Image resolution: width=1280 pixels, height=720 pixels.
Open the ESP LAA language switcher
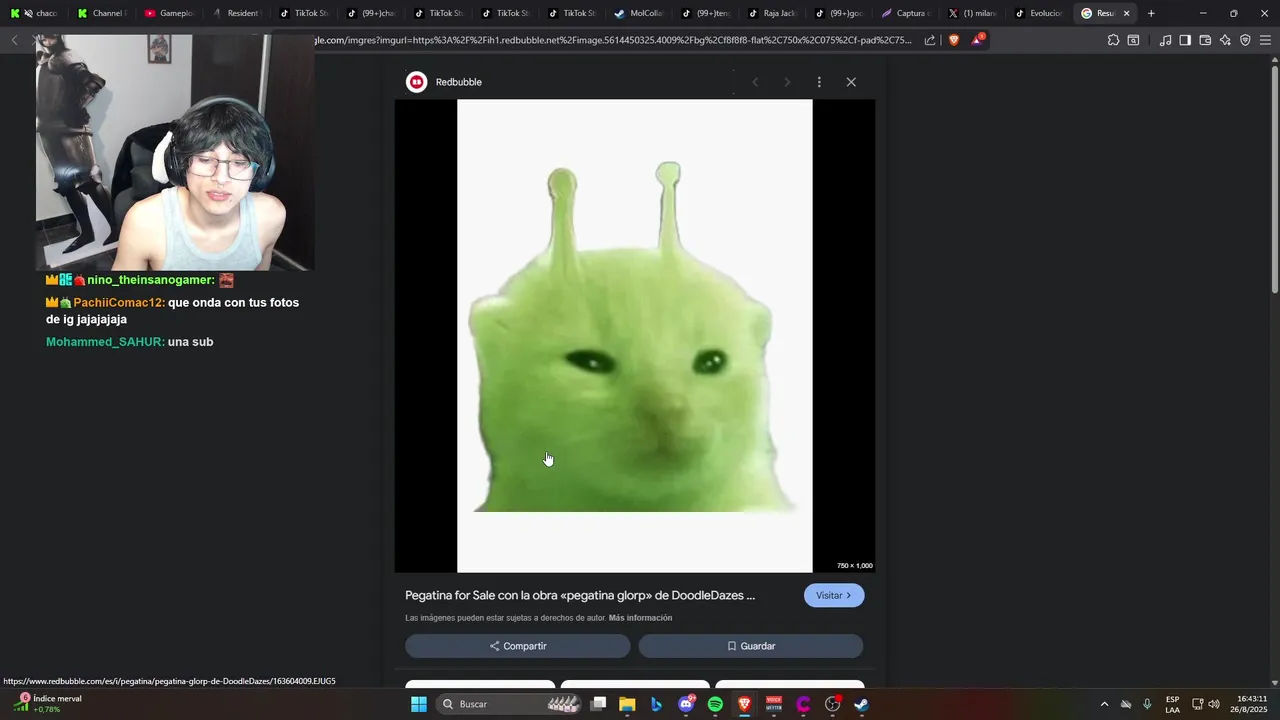tap(1172, 704)
